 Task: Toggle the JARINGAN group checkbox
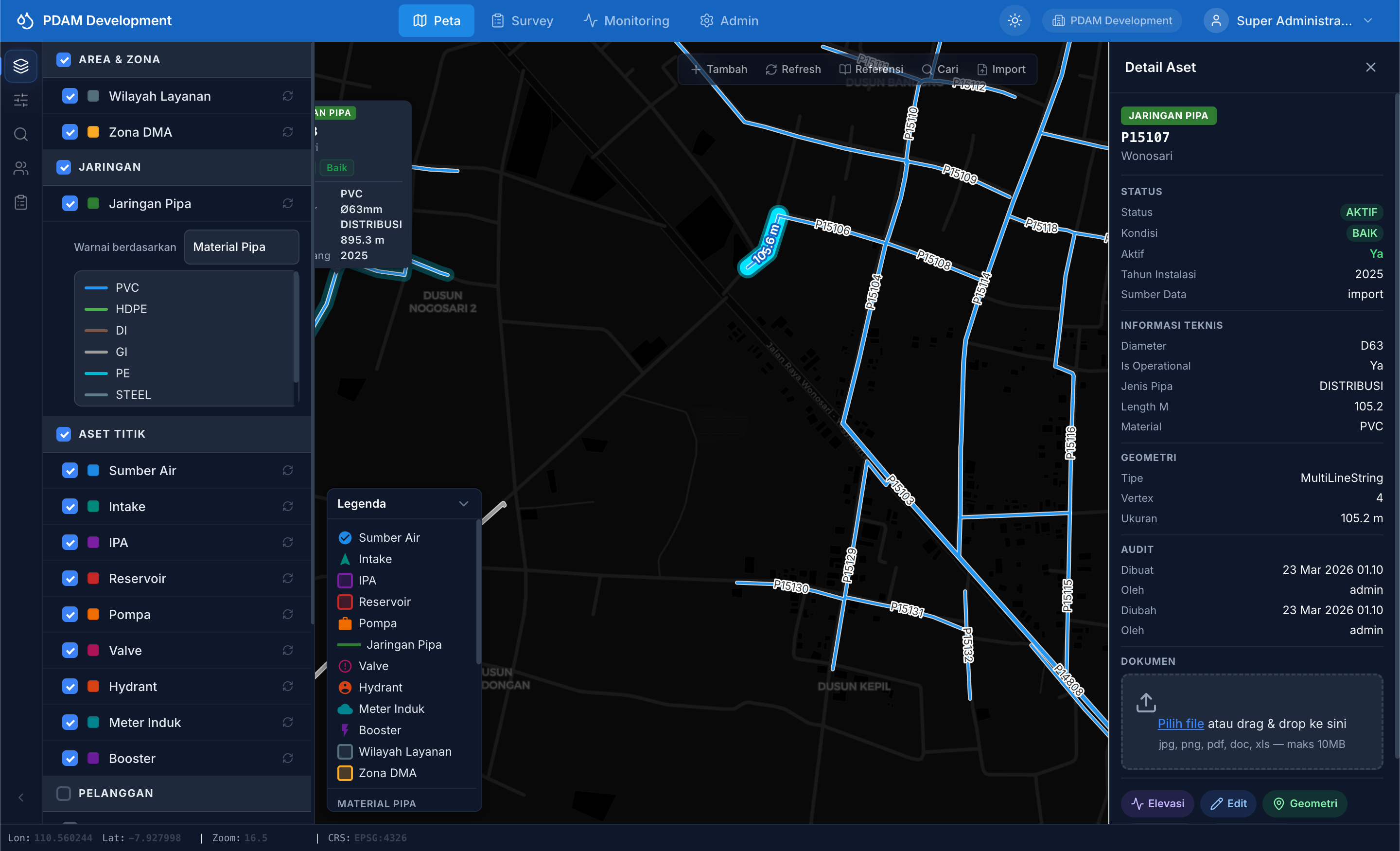click(x=64, y=167)
